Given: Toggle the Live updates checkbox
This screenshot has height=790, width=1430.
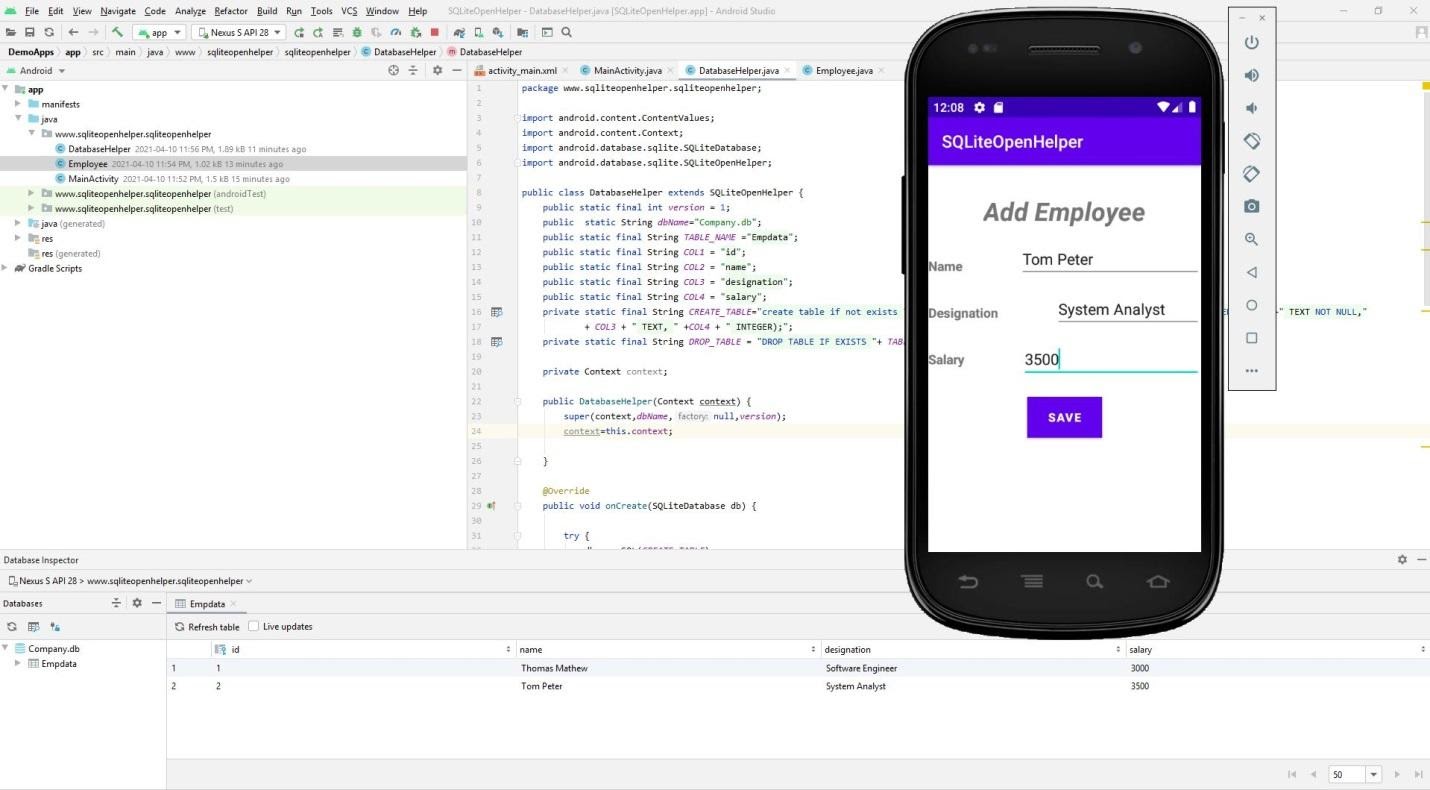Looking at the screenshot, I should pos(253,627).
